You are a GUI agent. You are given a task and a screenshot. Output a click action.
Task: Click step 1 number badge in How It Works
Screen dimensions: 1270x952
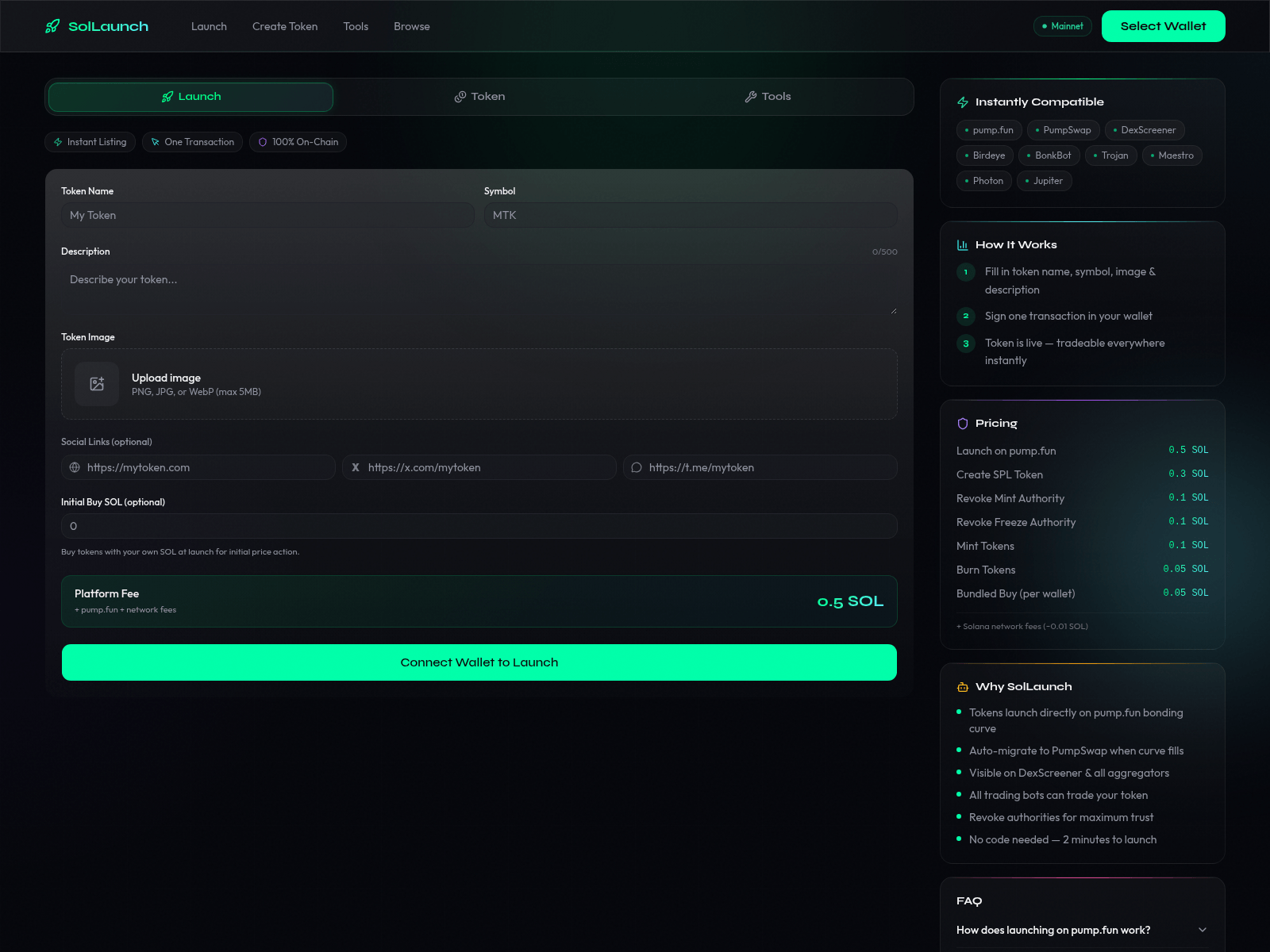coord(966,272)
